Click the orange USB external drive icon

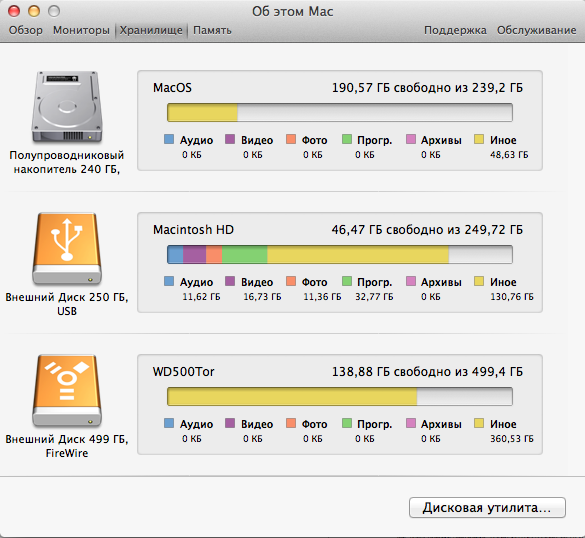(67, 249)
